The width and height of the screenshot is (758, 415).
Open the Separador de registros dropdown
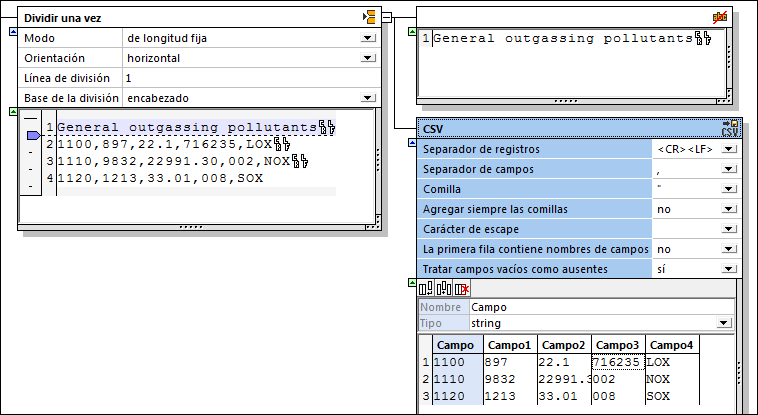728,149
